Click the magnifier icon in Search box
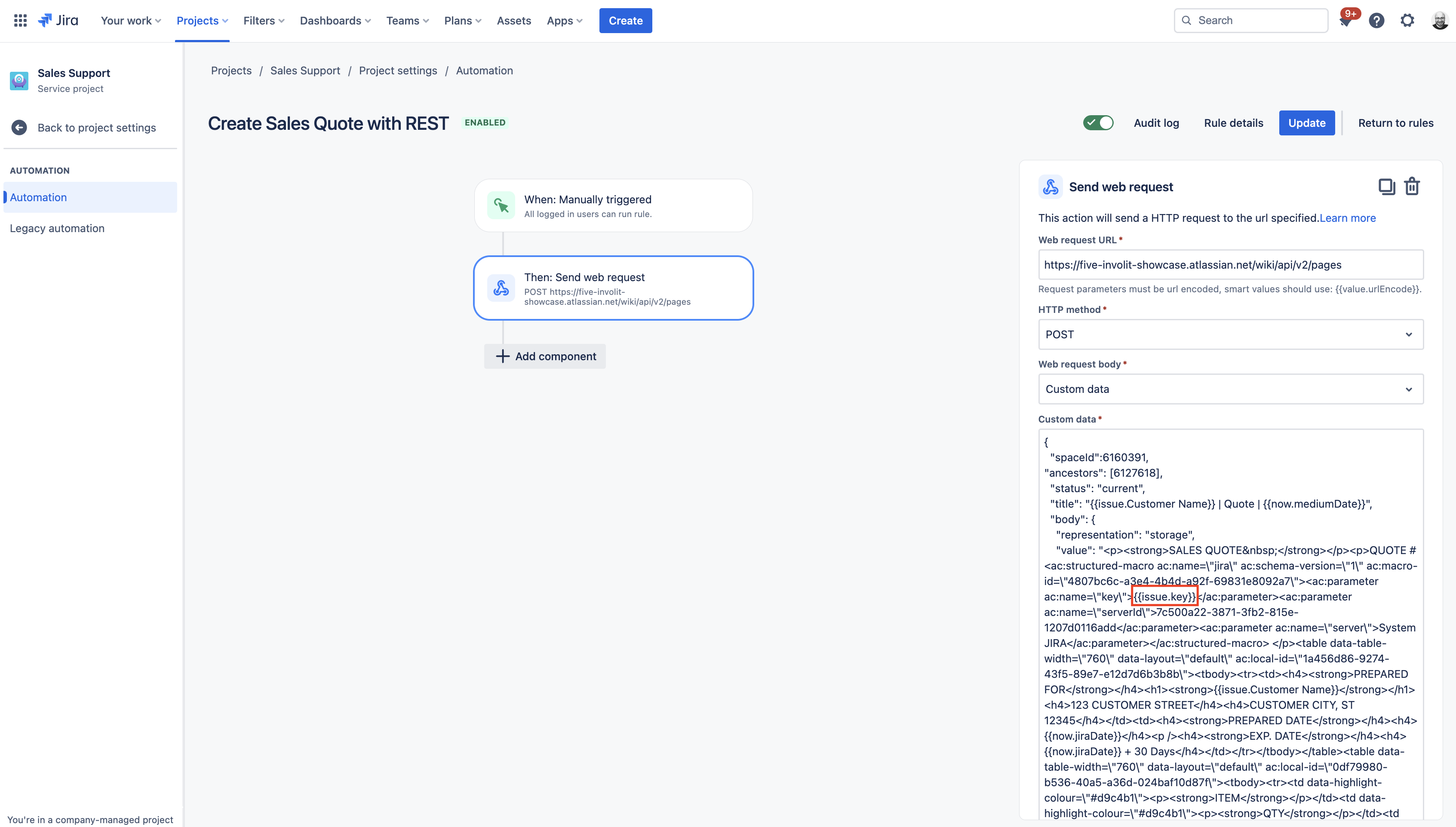The width and height of the screenshot is (1456, 827). pos(1186,21)
